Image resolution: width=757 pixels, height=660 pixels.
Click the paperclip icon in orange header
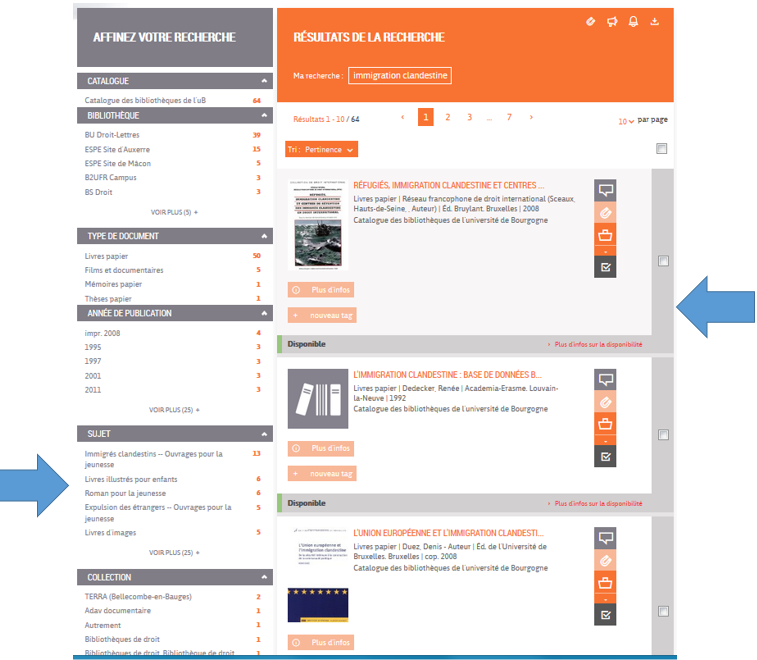tap(590, 21)
